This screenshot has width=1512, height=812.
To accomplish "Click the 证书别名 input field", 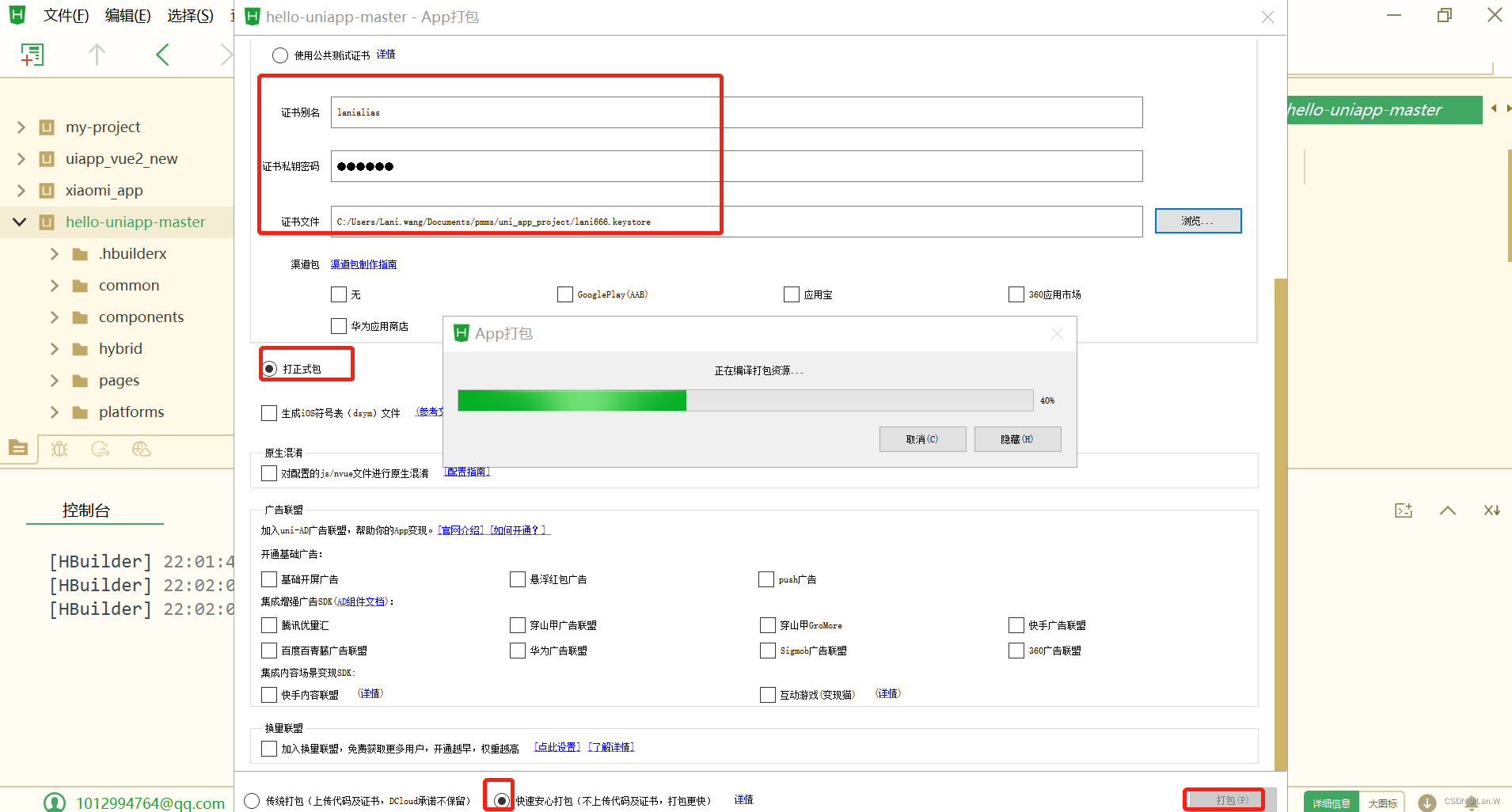I will pos(736,112).
